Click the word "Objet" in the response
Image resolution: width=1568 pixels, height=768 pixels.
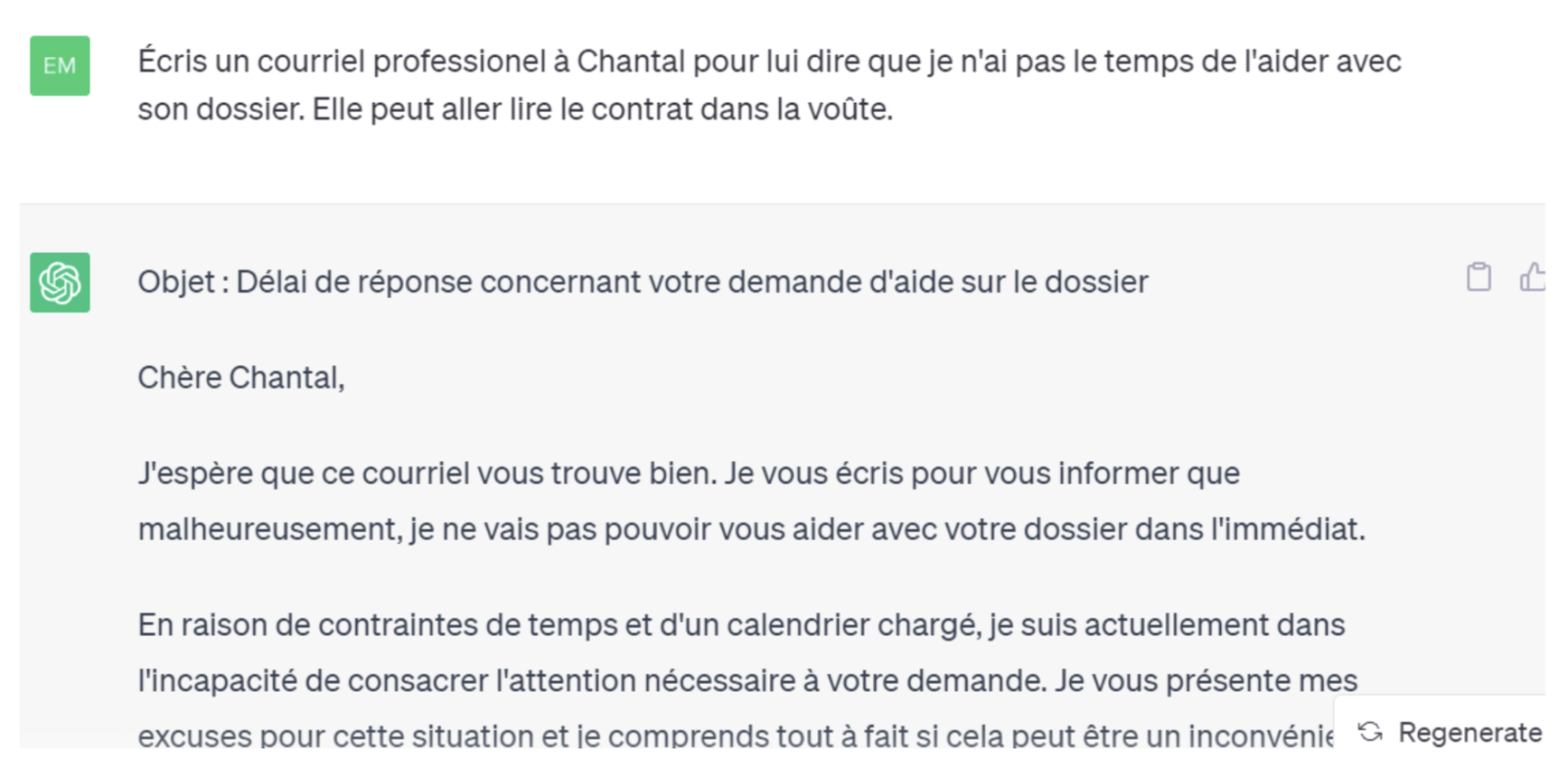point(175,282)
